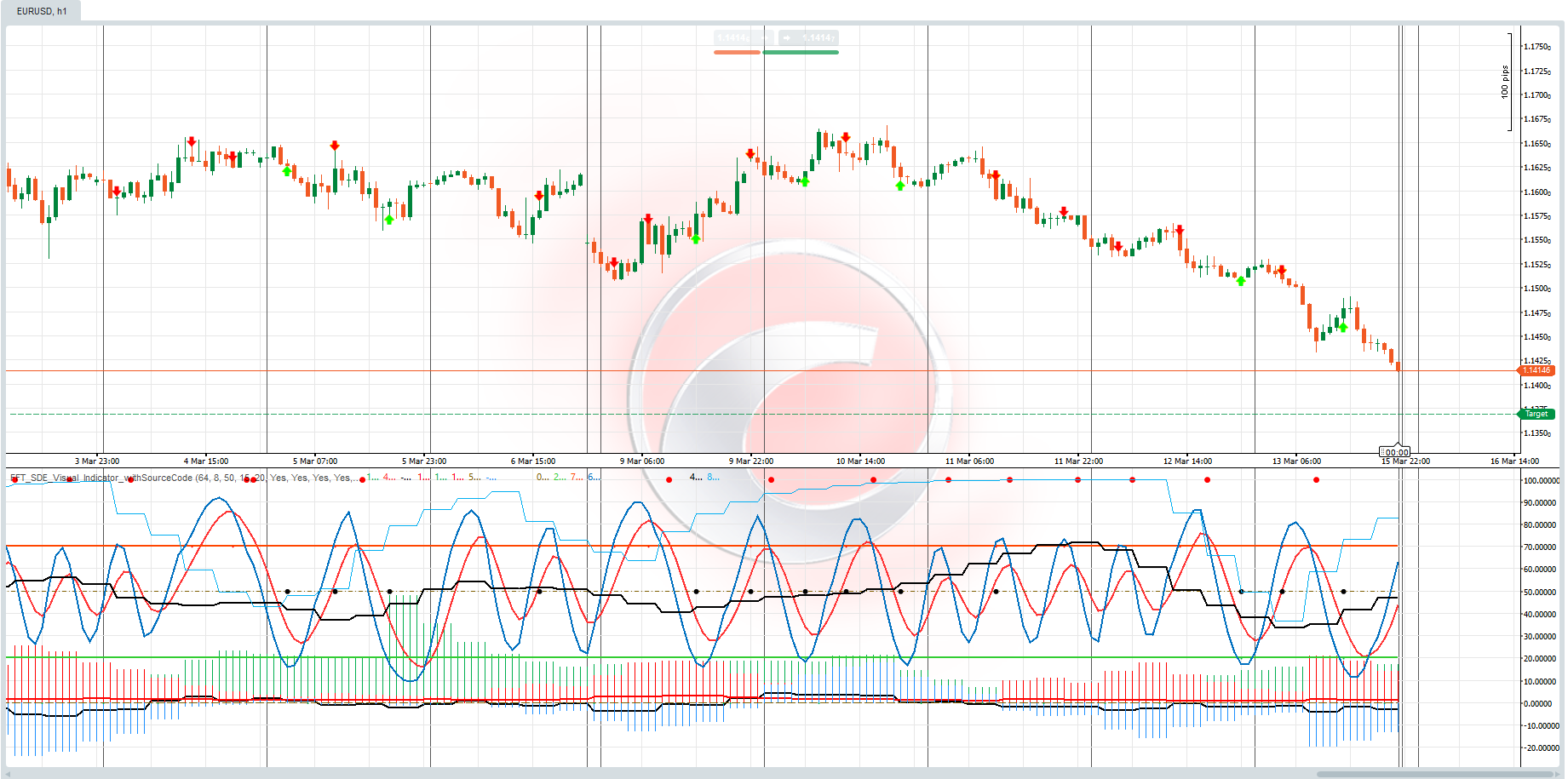Click the last green up arrow near 13 Mar

point(1343,327)
